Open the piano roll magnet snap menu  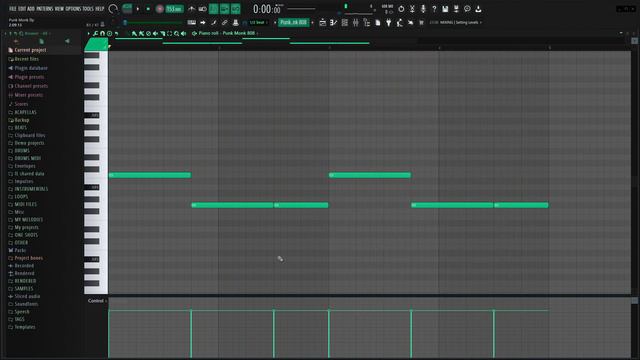click(x=102, y=33)
